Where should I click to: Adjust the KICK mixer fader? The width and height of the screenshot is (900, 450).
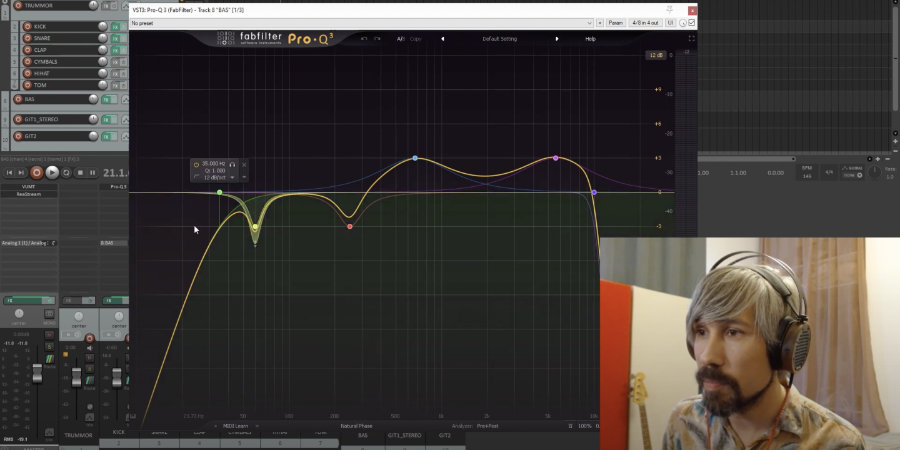[x=117, y=378]
